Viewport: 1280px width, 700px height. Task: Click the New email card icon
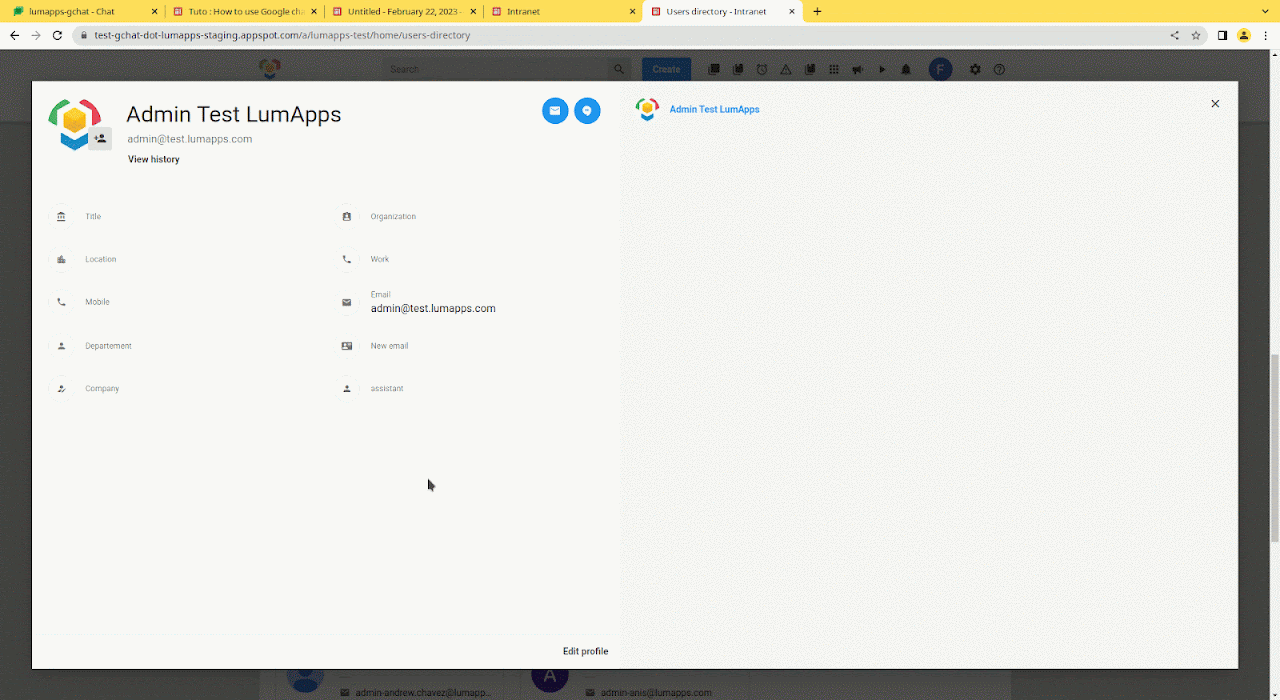pyautogui.click(x=347, y=346)
